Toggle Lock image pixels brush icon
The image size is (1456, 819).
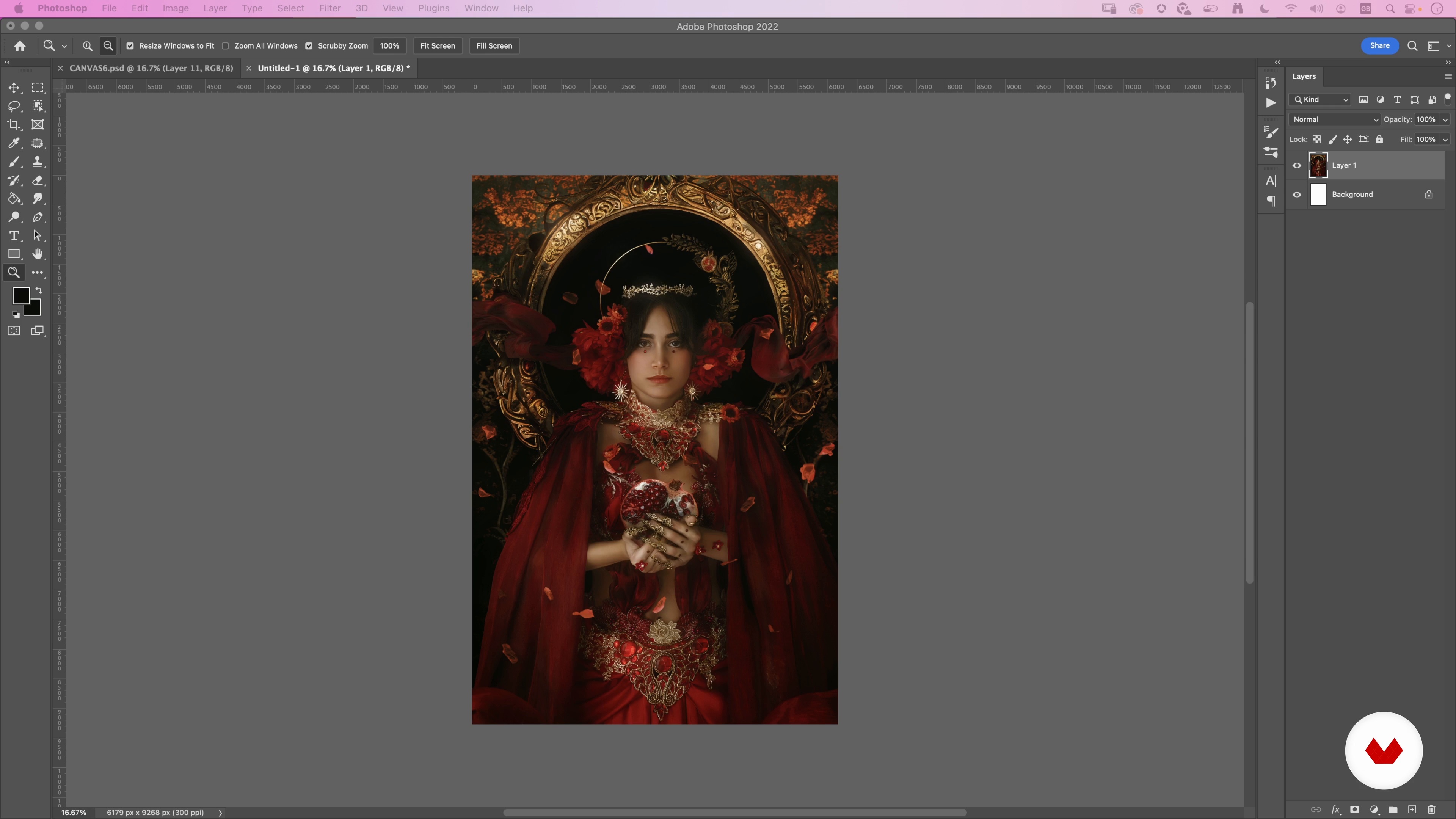[x=1332, y=140]
